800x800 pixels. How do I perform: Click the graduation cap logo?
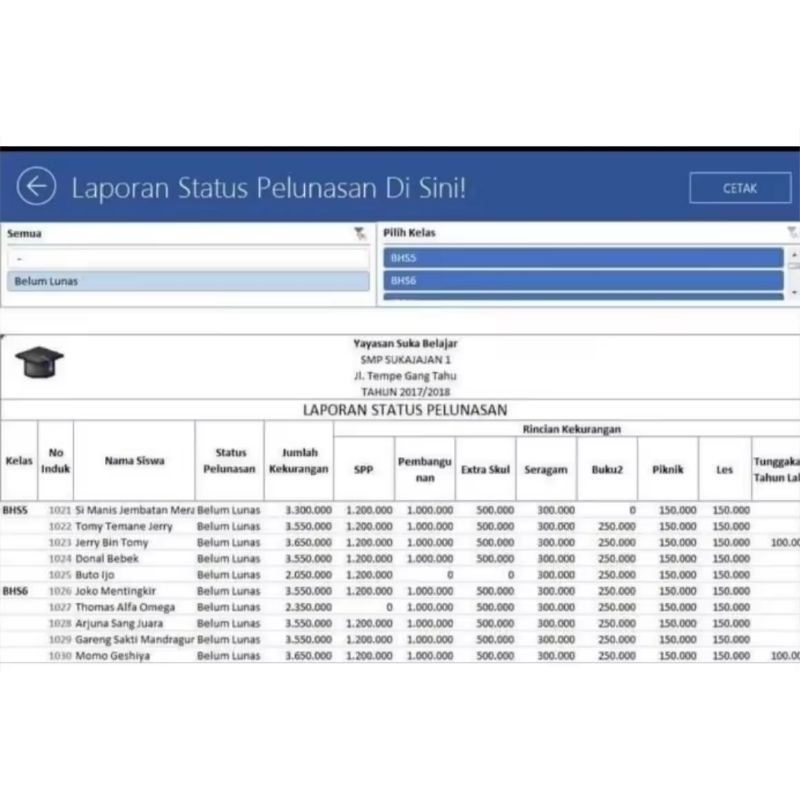pyautogui.click(x=39, y=362)
